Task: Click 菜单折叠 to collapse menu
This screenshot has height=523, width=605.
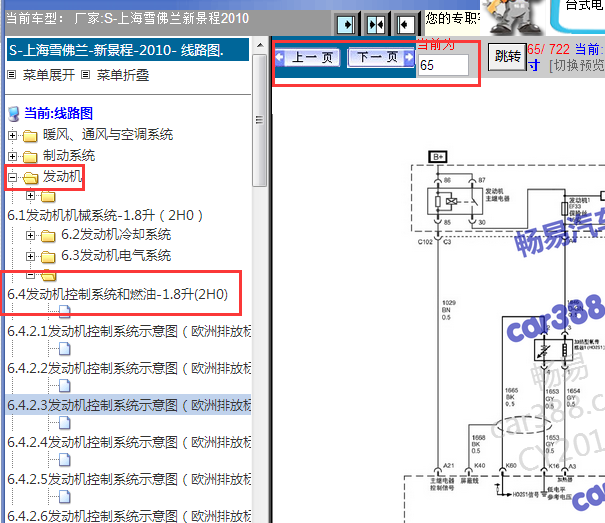Action: [123, 75]
